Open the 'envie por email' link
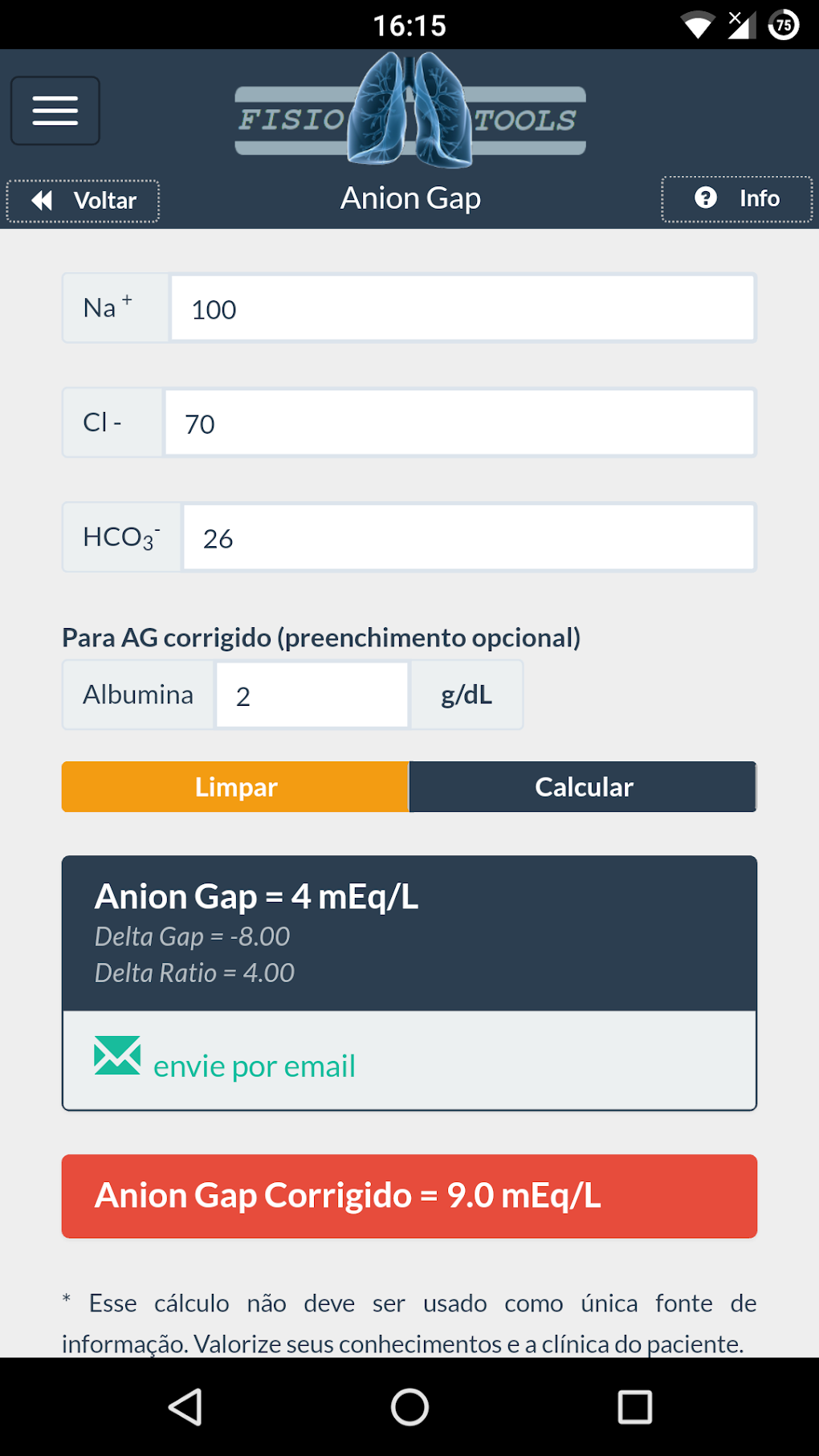 click(x=254, y=1067)
